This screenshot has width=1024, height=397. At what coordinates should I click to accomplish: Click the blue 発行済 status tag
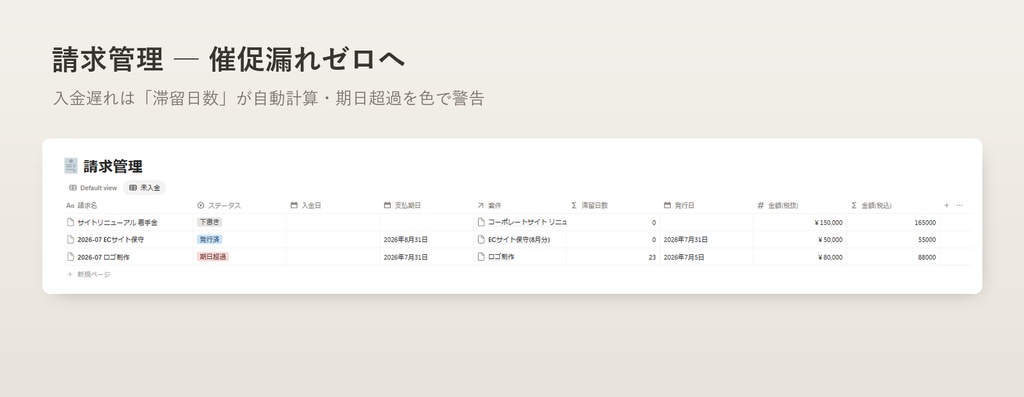click(210, 240)
